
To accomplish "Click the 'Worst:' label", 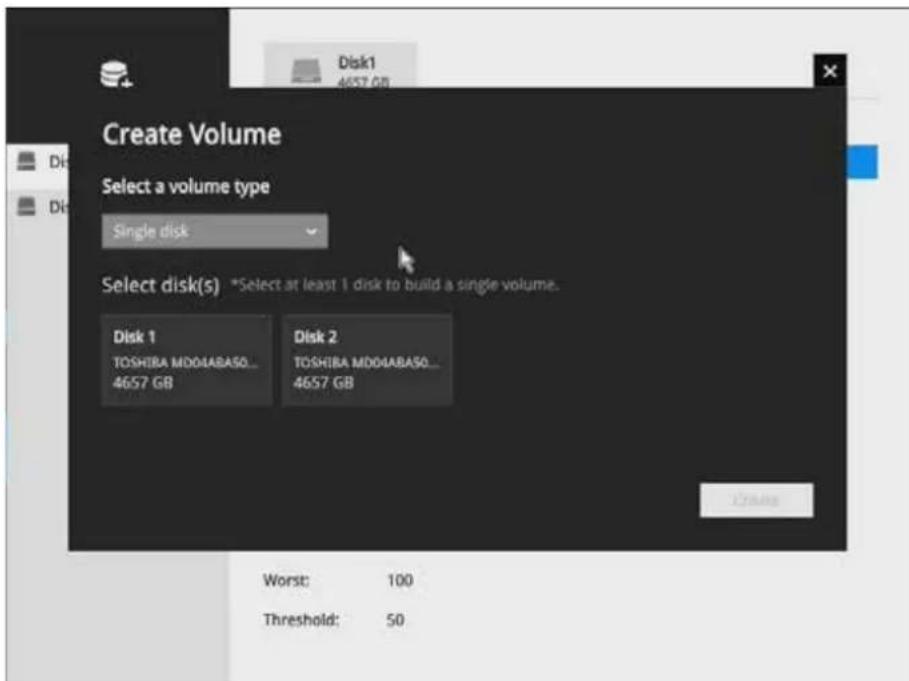I will 286,580.
